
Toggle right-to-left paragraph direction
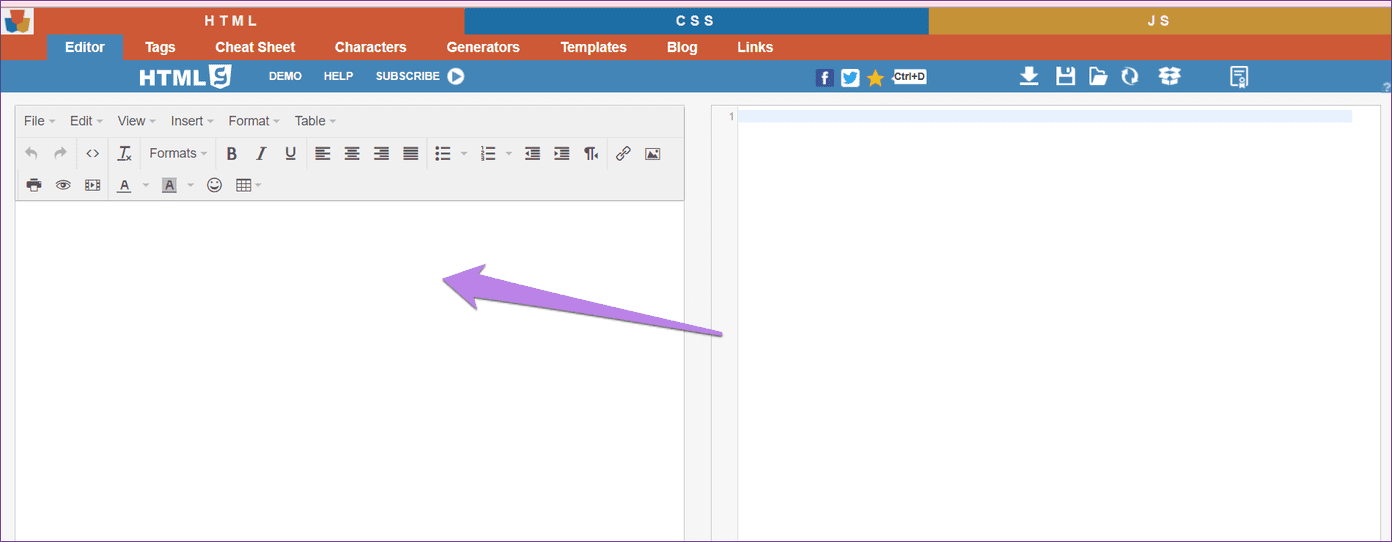tap(591, 154)
